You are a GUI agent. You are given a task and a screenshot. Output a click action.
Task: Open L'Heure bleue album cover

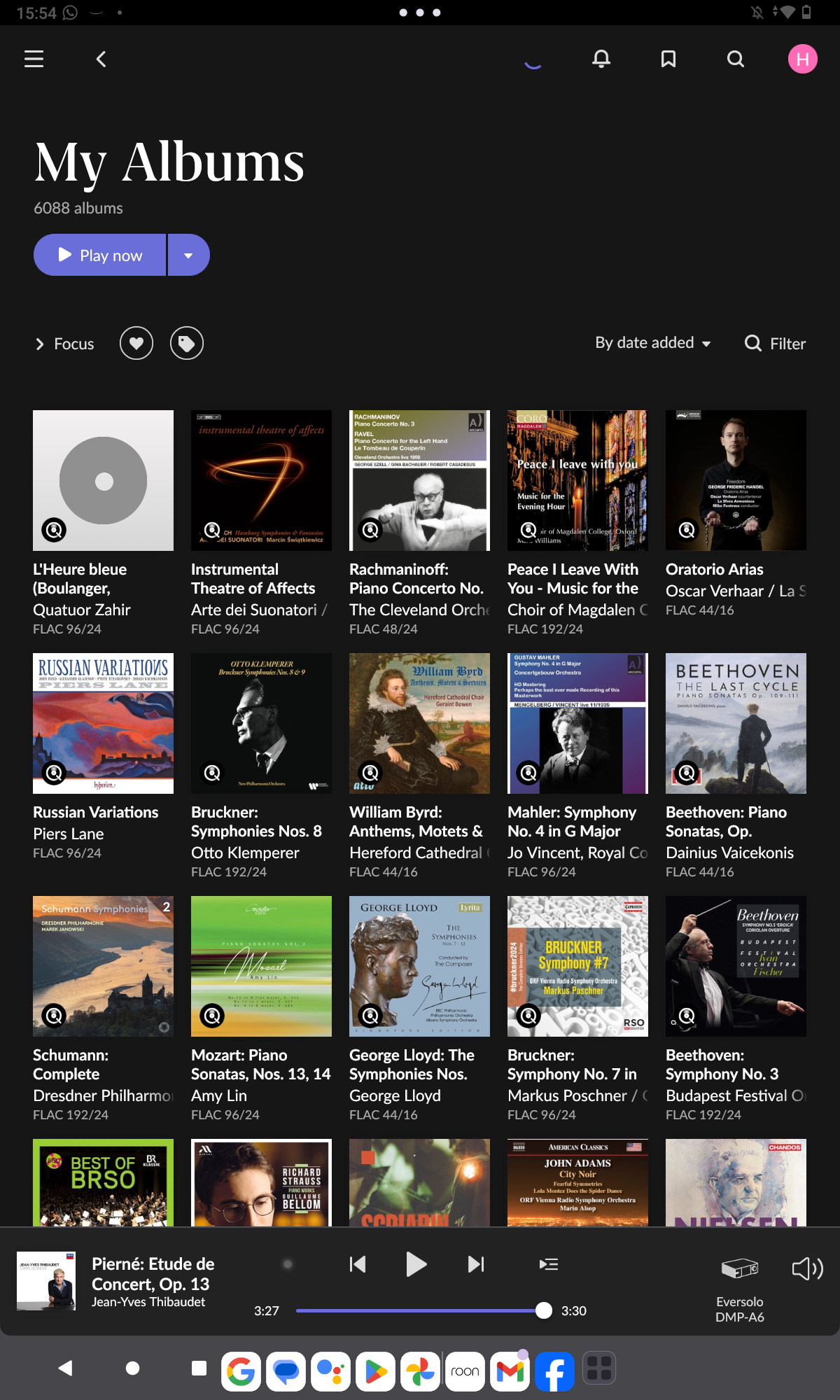coord(103,480)
